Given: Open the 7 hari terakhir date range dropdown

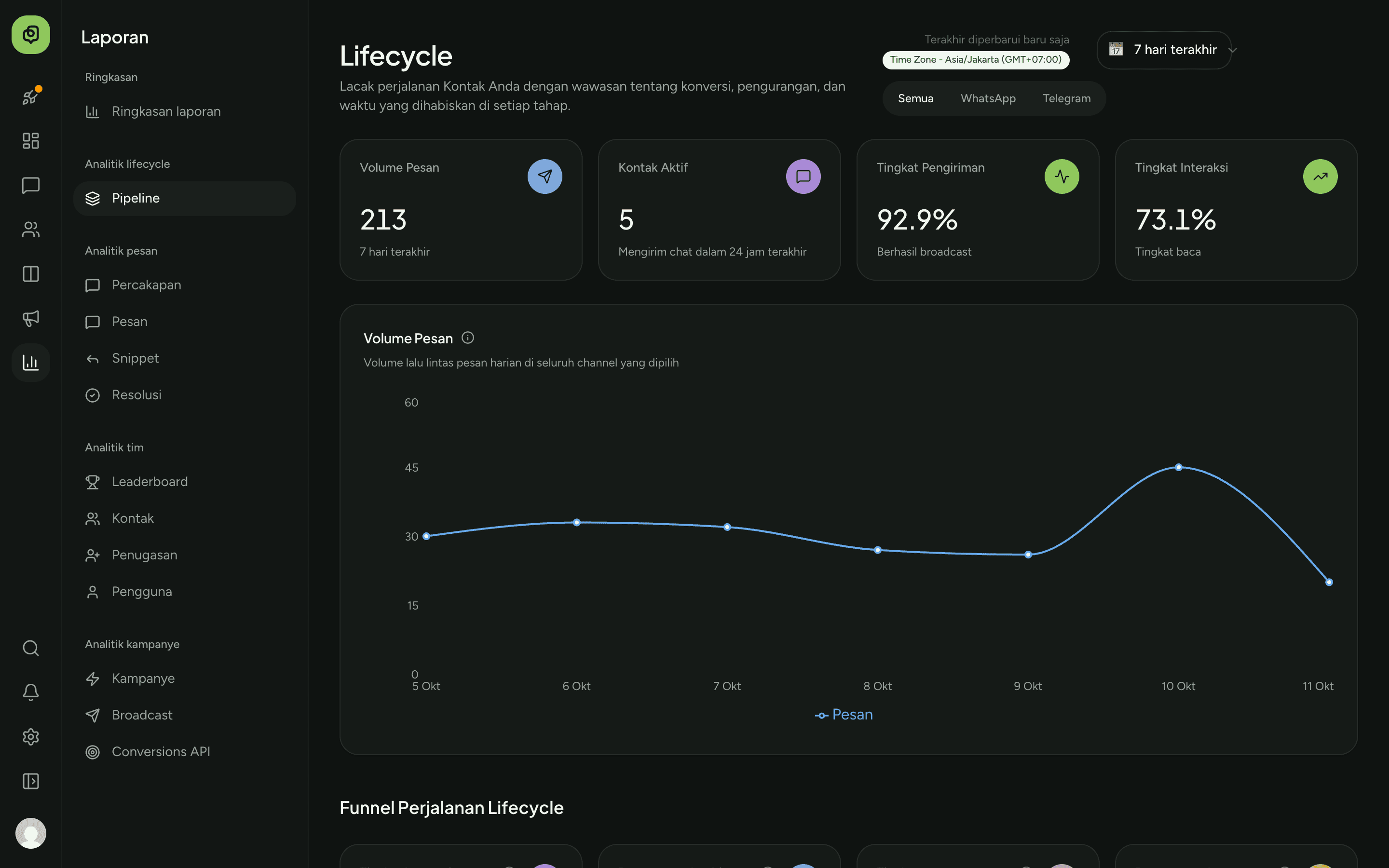Looking at the screenshot, I should pos(1164,50).
